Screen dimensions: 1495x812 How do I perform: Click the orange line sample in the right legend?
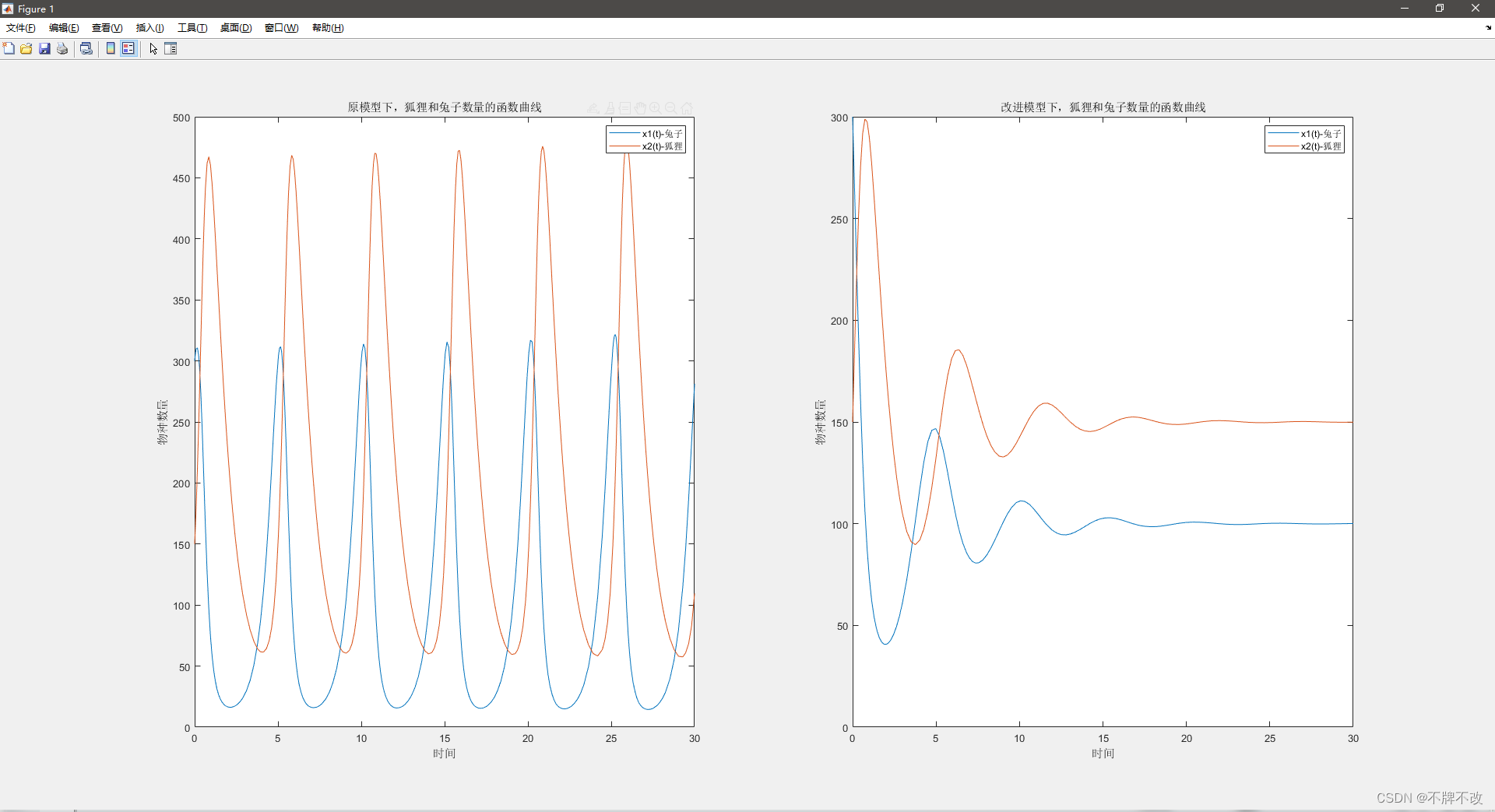pos(1283,146)
